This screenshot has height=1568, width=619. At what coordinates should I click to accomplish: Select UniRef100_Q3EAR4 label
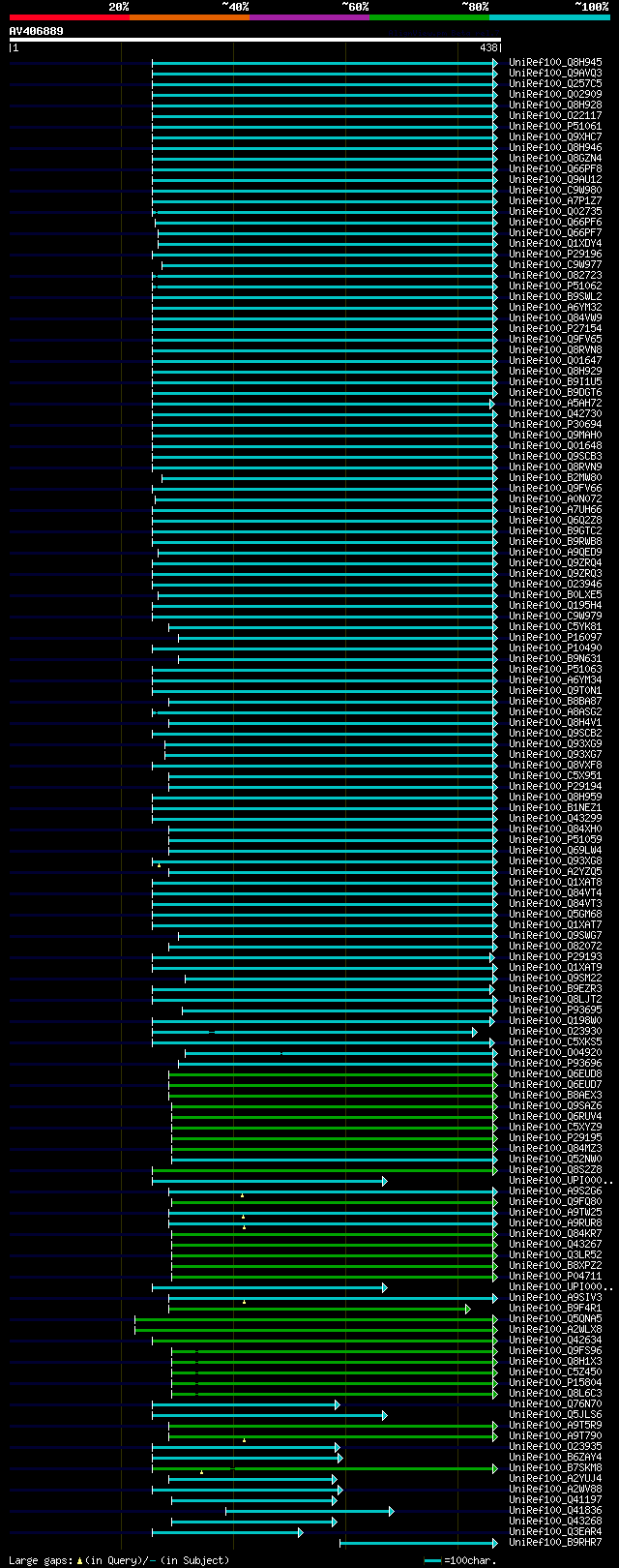[555, 1532]
